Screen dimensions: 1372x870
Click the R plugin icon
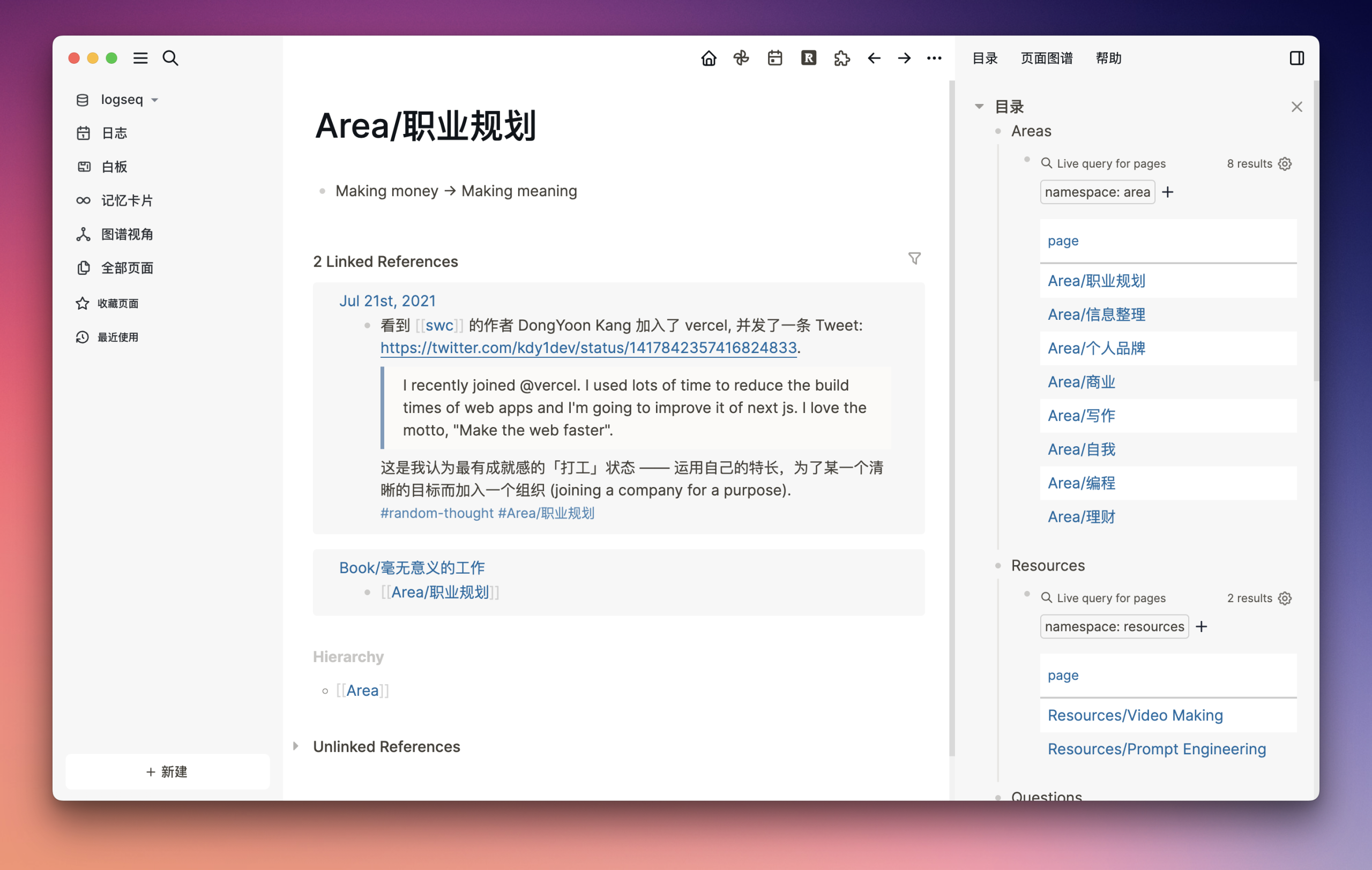808,58
